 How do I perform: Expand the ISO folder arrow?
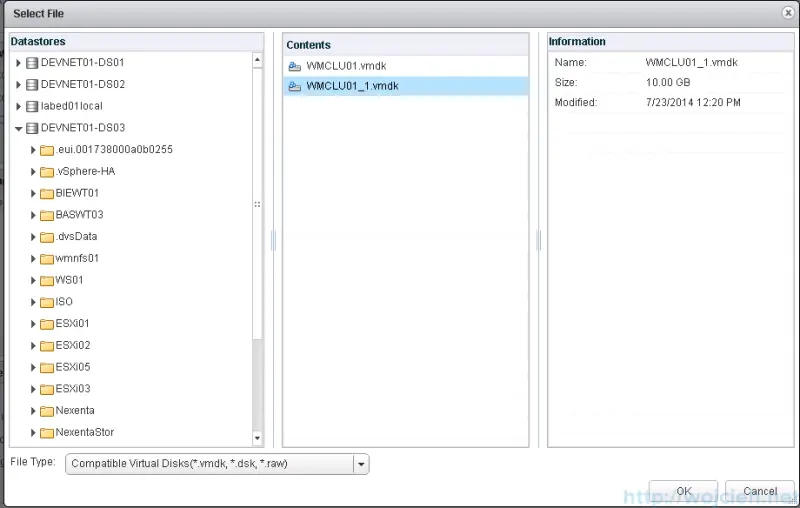[x=33, y=302]
